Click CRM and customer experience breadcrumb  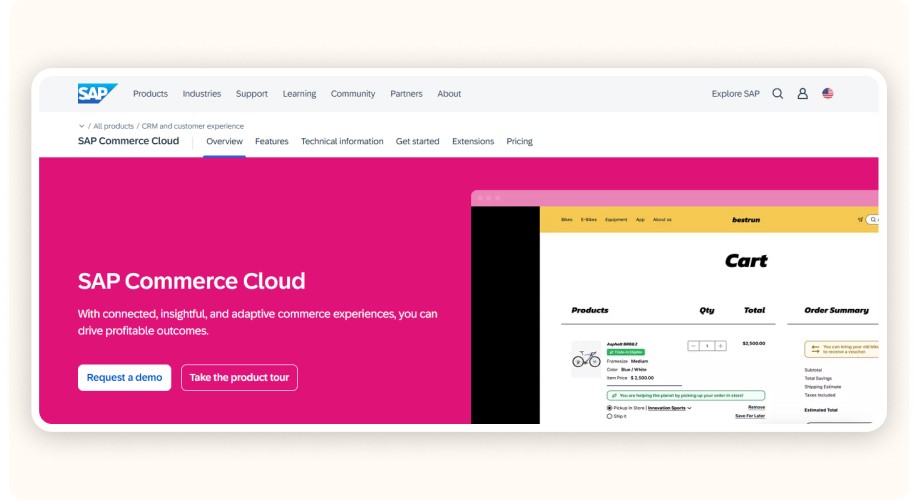click(x=193, y=126)
